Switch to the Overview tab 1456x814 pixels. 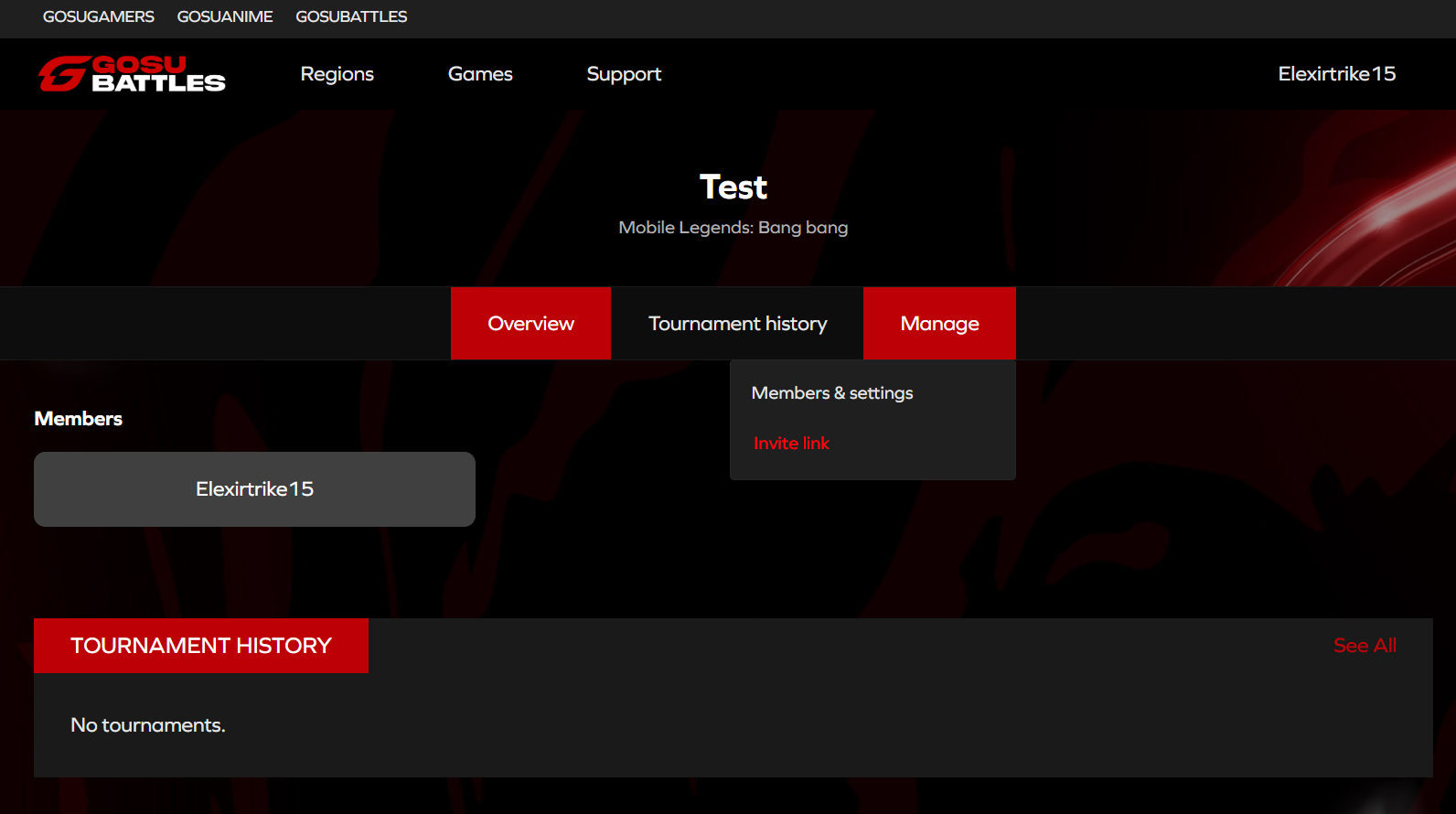coord(530,324)
